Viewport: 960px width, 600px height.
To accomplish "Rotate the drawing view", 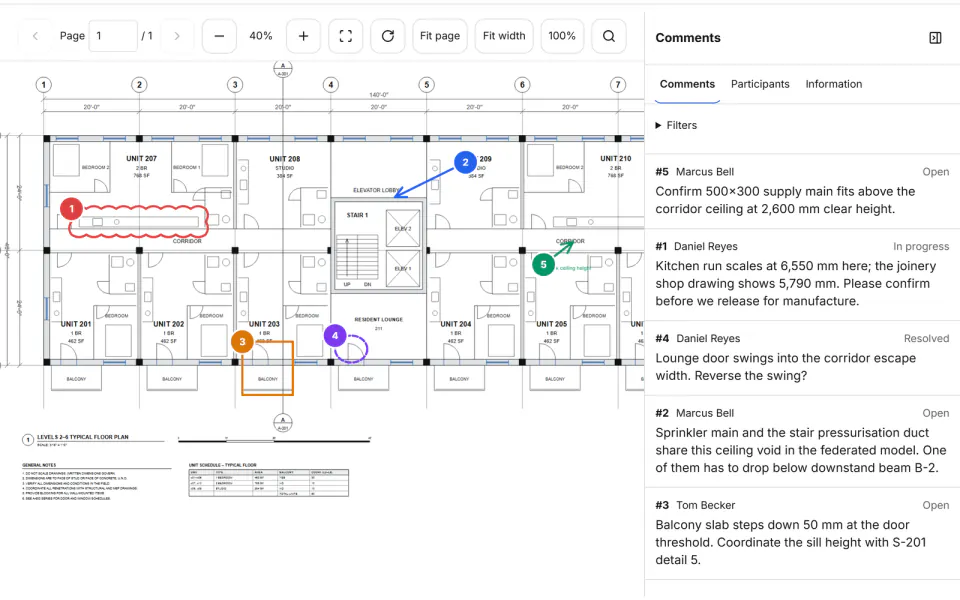I will coord(388,36).
